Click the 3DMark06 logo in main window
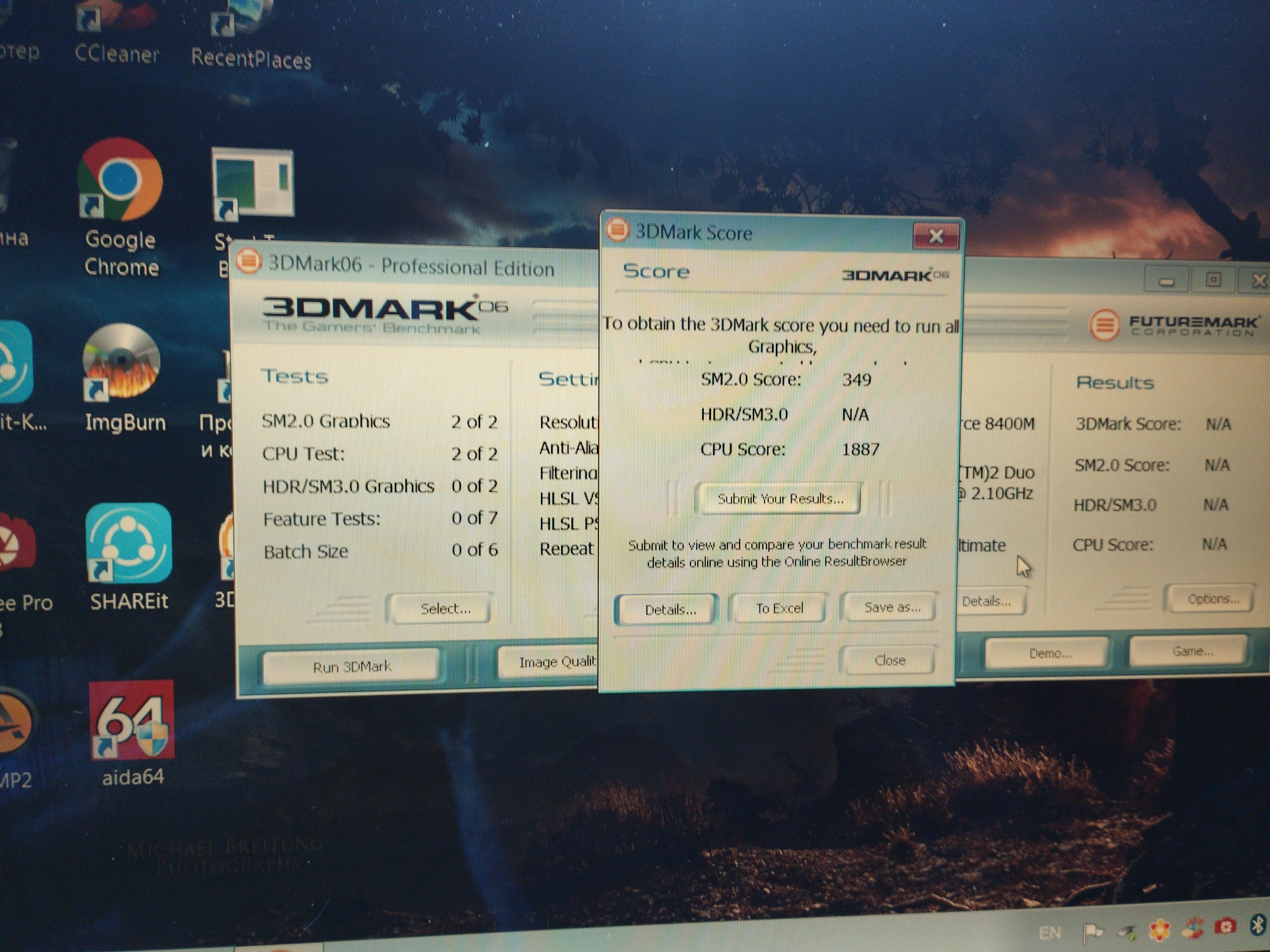The height and width of the screenshot is (952, 1270). [385, 315]
